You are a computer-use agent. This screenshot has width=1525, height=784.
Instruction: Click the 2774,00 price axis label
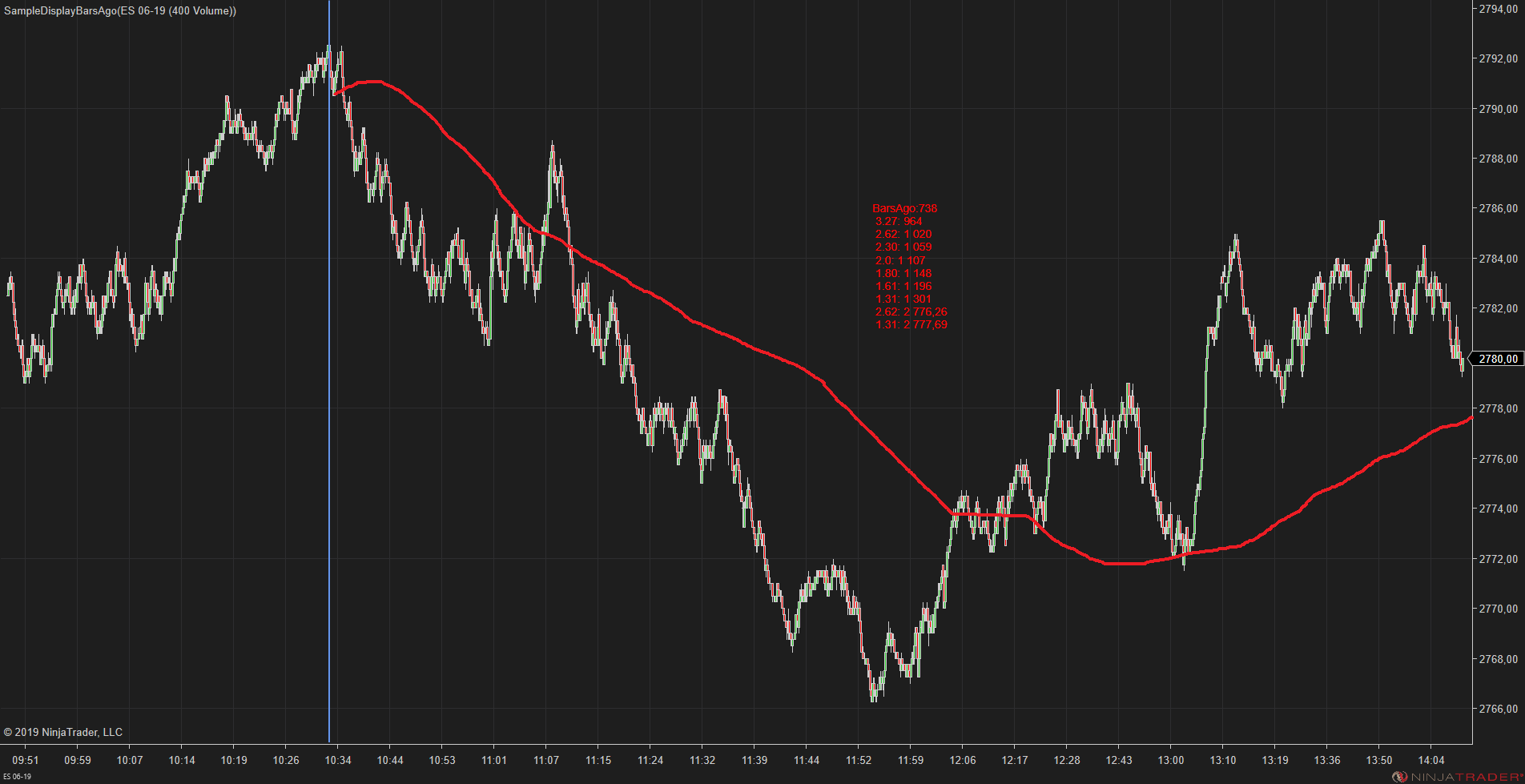pyautogui.click(x=1498, y=509)
